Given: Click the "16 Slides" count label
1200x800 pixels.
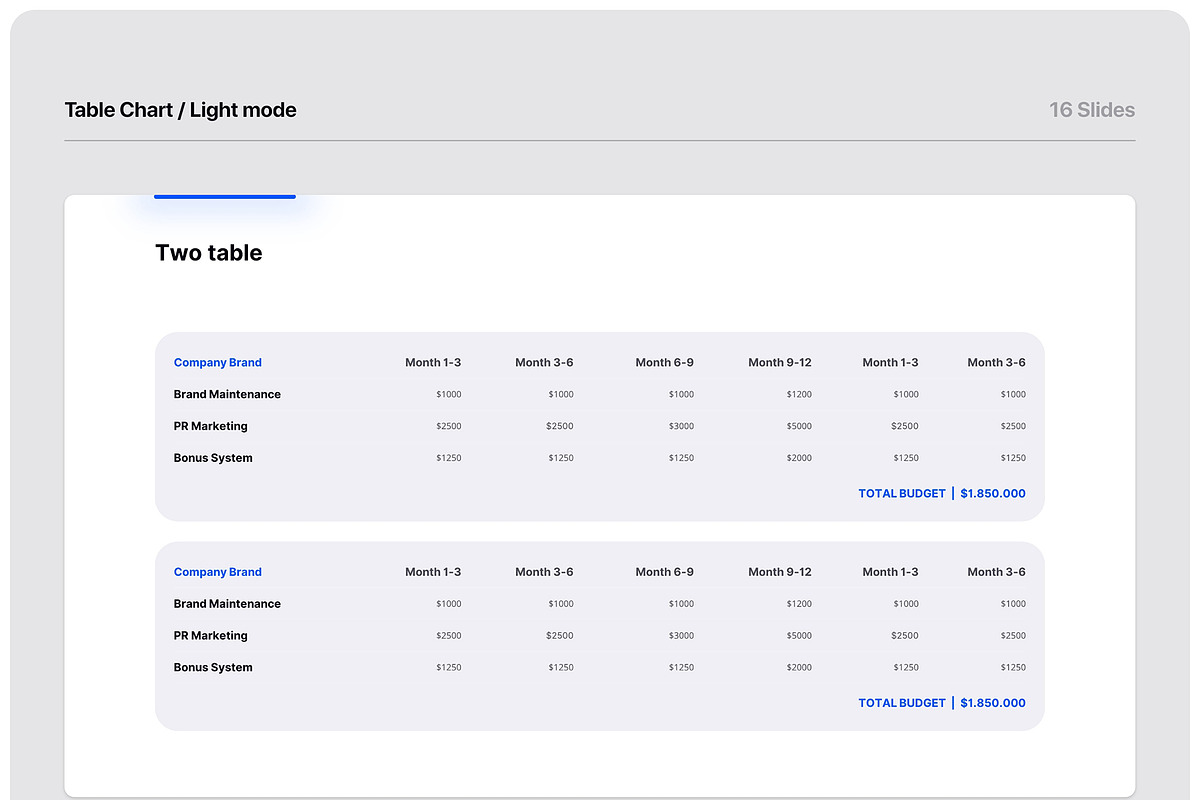Looking at the screenshot, I should coord(1092,110).
